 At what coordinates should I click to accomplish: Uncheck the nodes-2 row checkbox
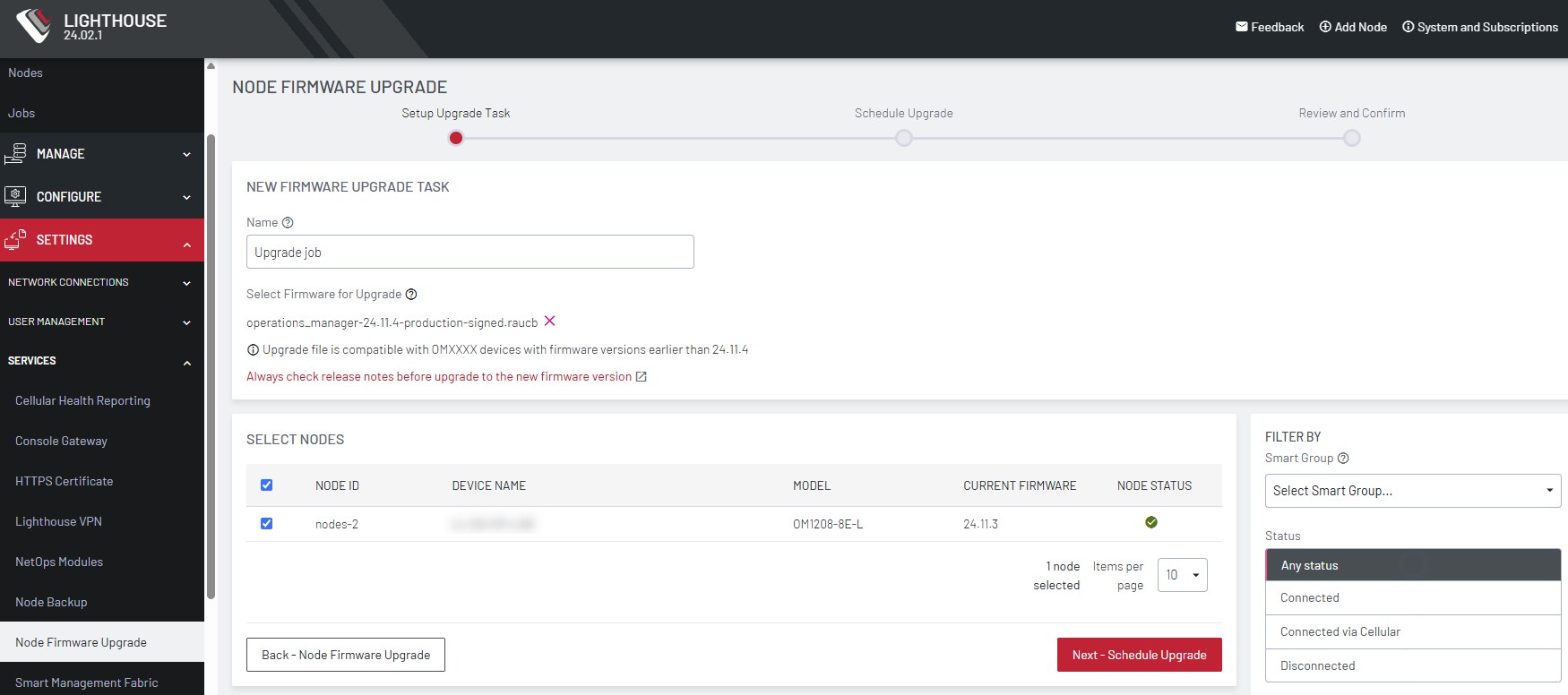coord(266,523)
